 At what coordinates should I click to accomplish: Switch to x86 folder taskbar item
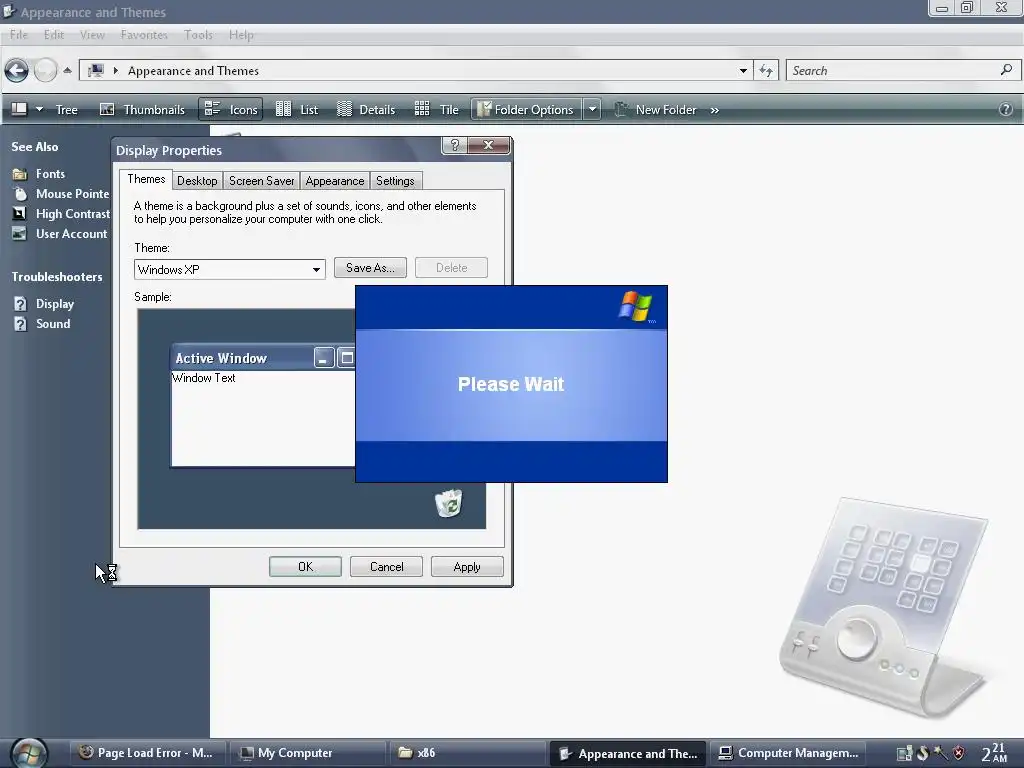tap(466, 753)
